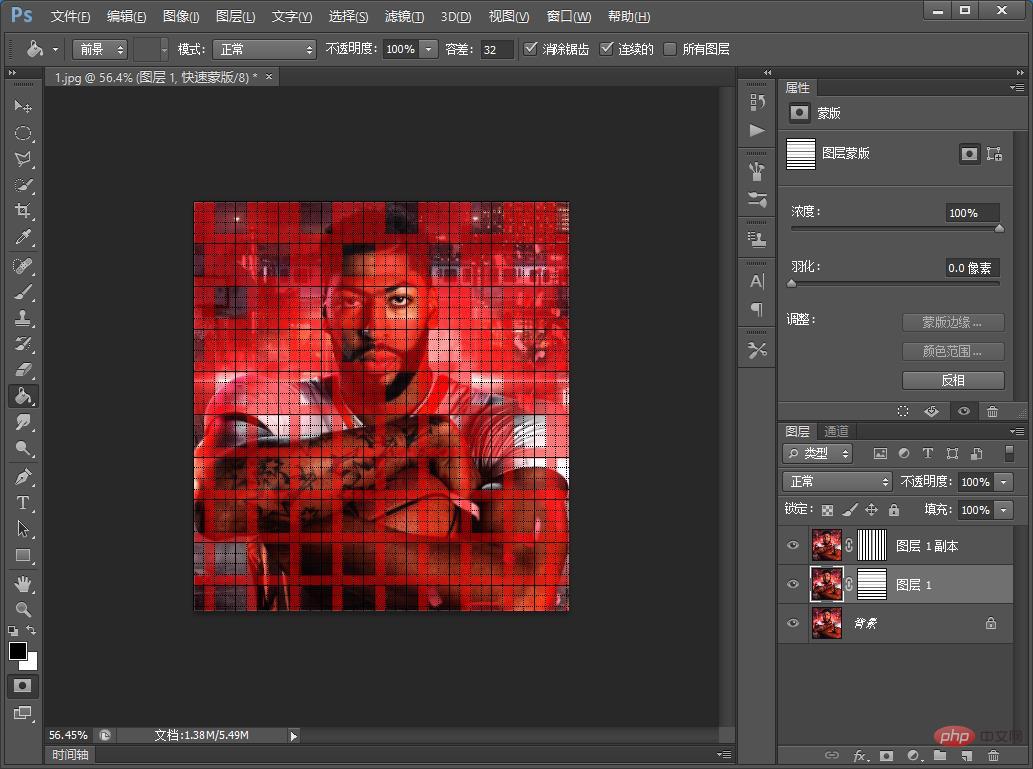Open layer filter type dropdown 类型
This screenshot has height=769, width=1033.
(818, 453)
